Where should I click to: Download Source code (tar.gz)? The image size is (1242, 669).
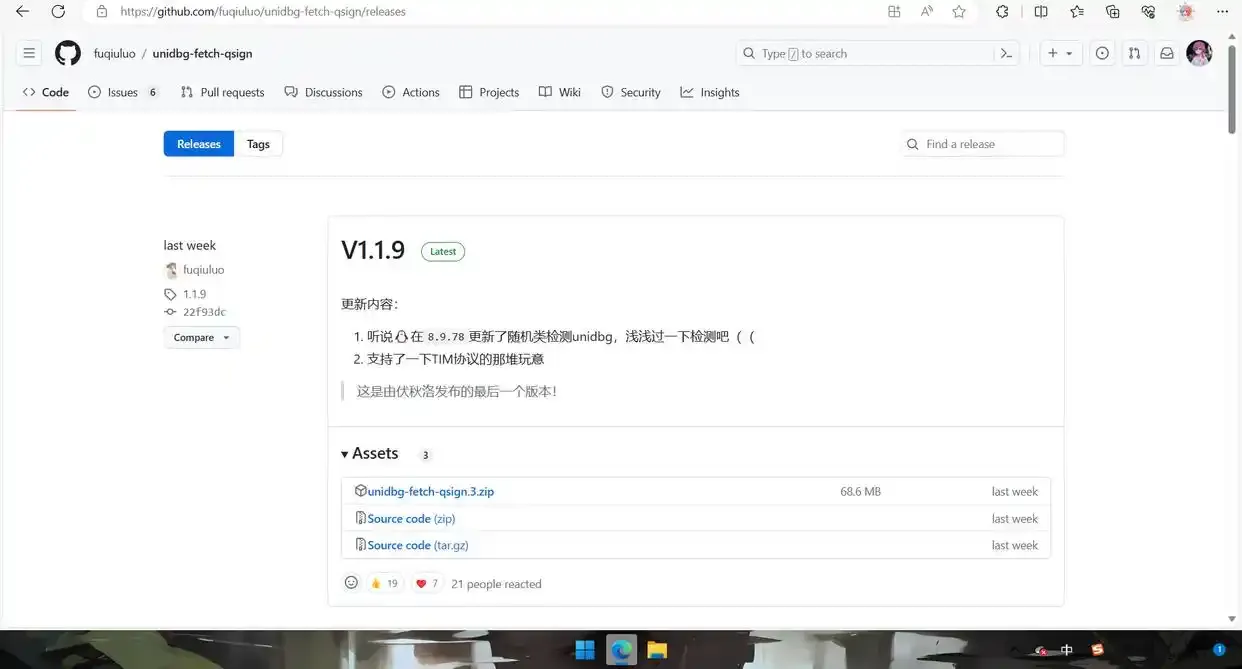(x=418, y=546)
